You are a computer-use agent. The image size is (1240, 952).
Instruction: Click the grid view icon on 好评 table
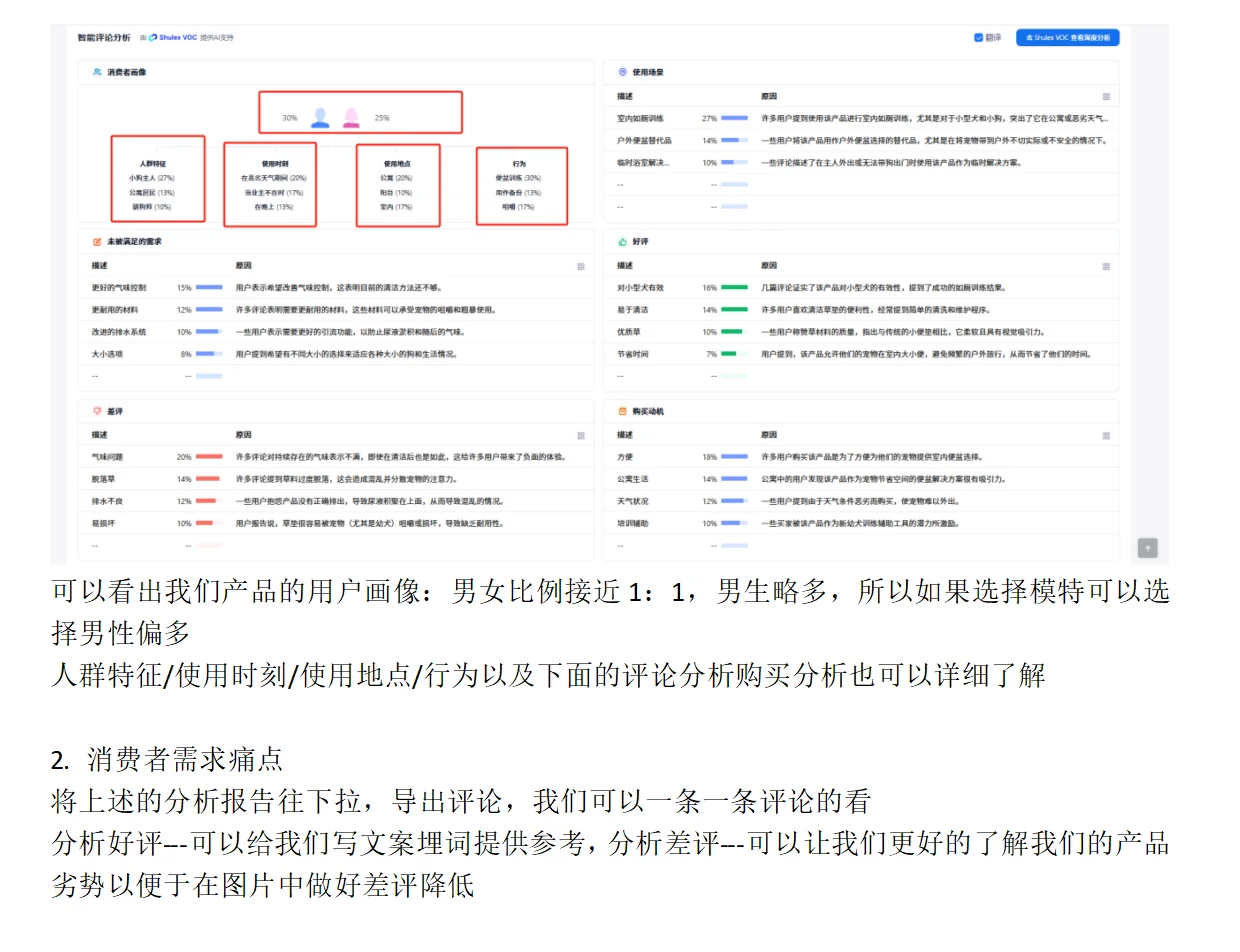(x=1106, y=267)
